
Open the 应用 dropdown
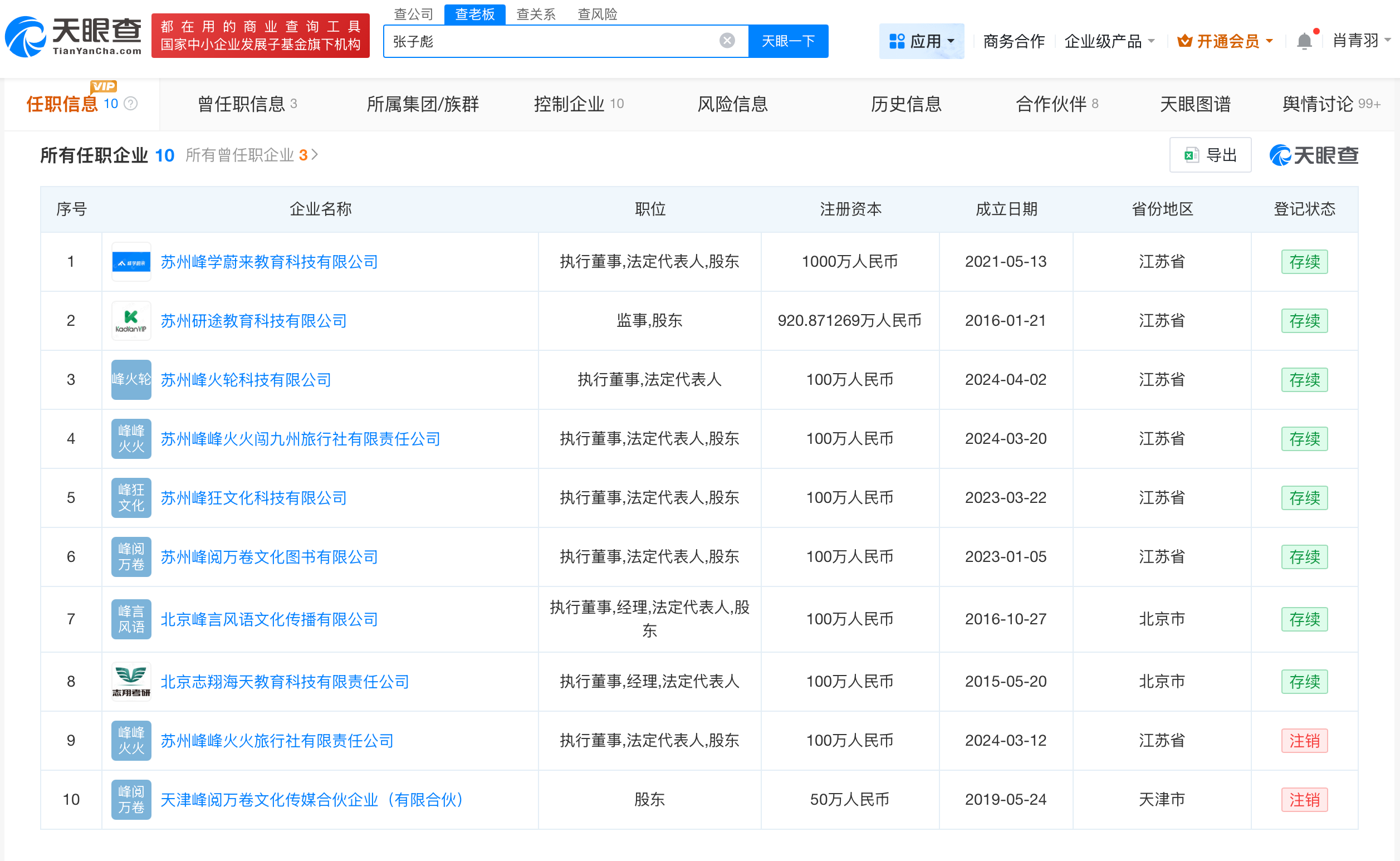coord(921,41)
